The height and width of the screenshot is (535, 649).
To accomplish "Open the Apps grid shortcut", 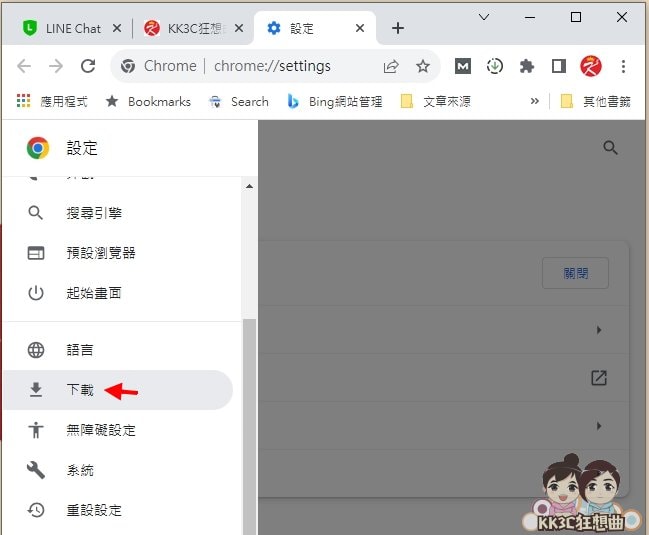I will click(x=52, y=101).
